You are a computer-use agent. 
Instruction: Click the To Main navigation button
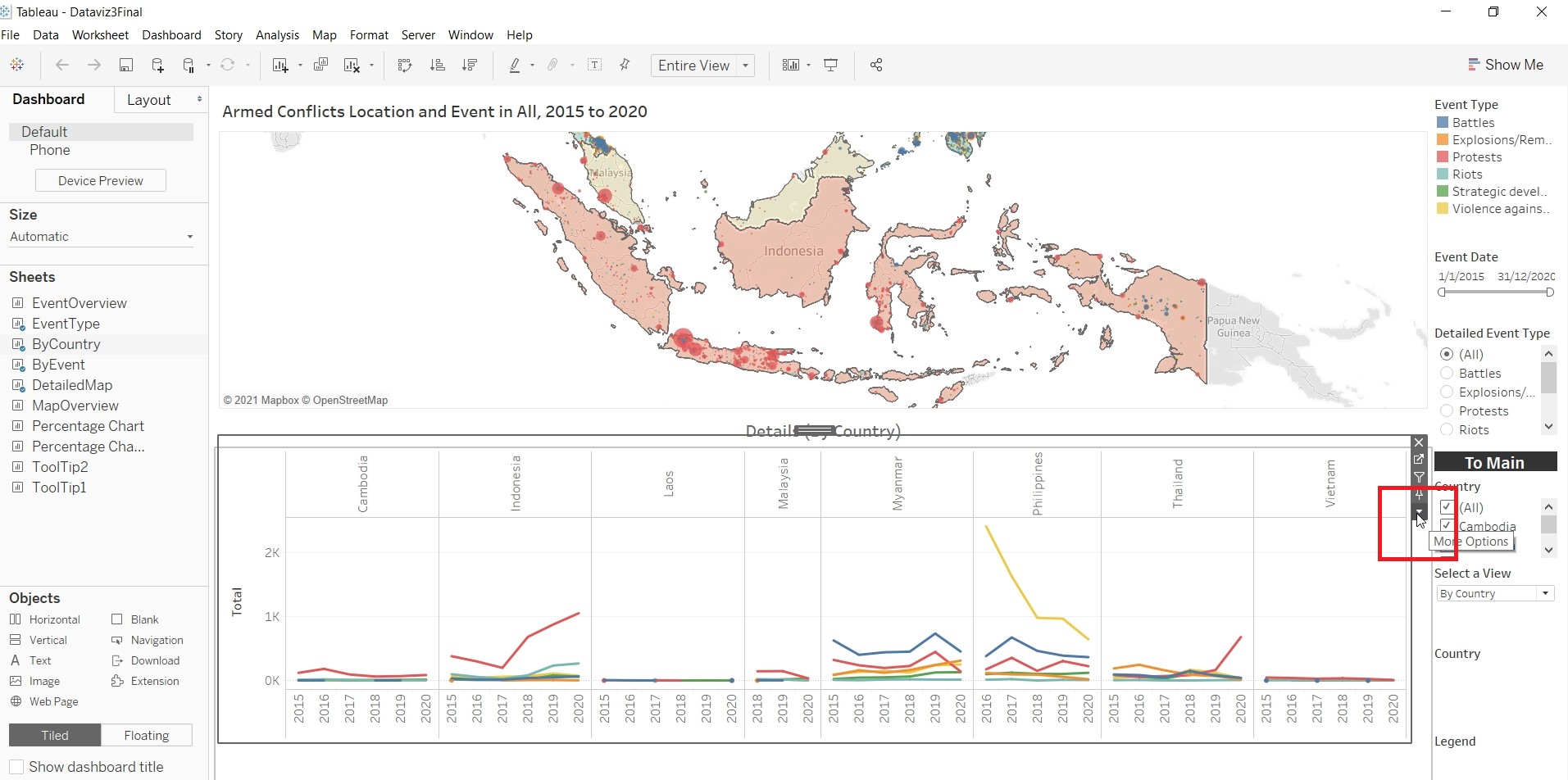1494,463
